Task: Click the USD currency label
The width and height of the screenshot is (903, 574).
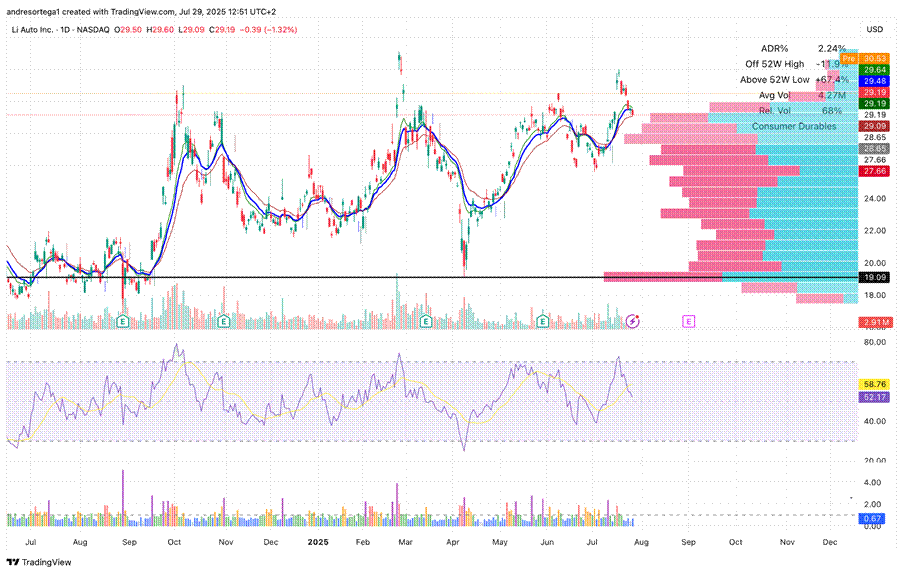Action: (x=874, y=29)
